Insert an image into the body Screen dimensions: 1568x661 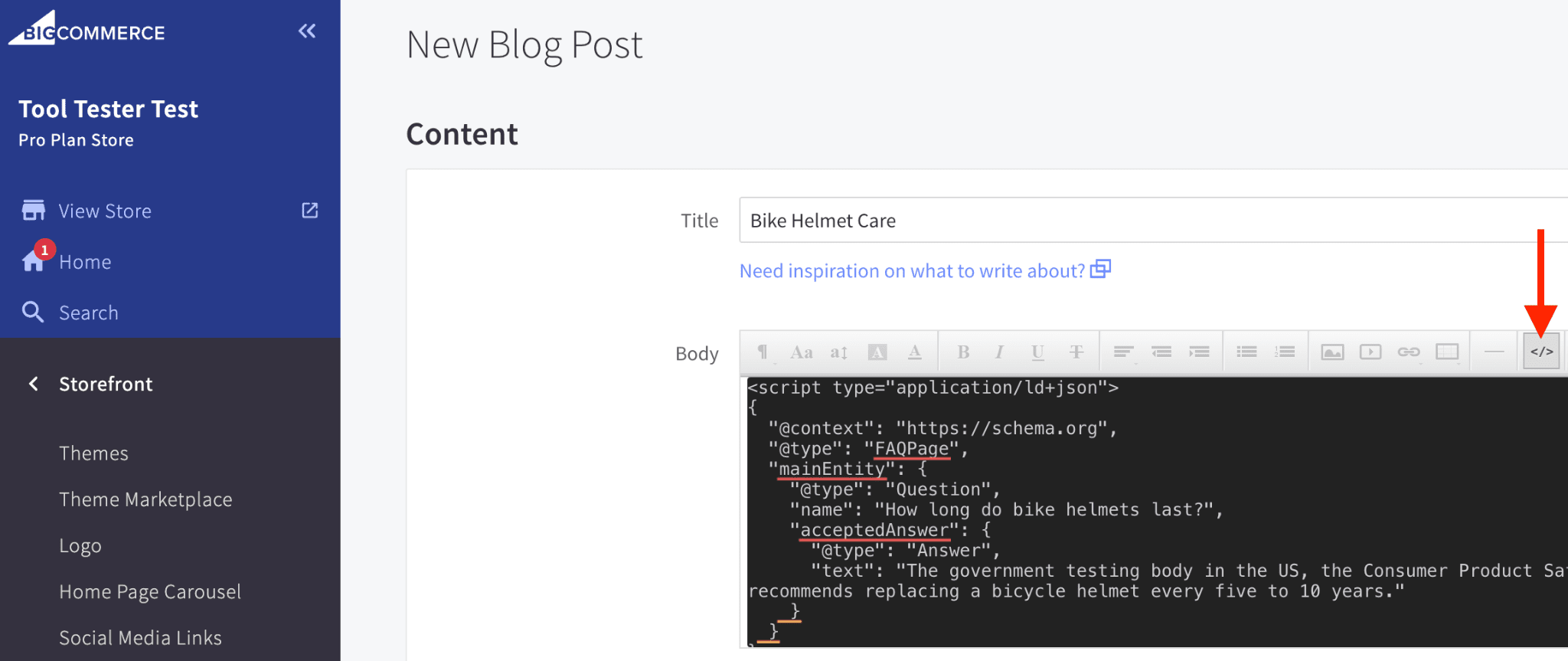1332,352
